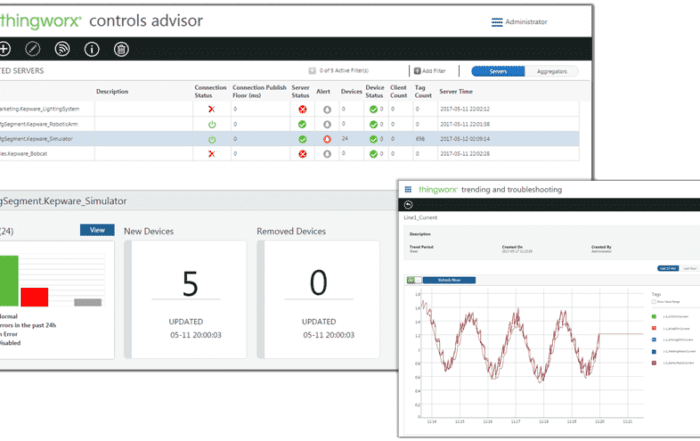Viewport: 700px width, 441px height.
Task: Click the grey bar in devices chart
Action: pos(88,302)
